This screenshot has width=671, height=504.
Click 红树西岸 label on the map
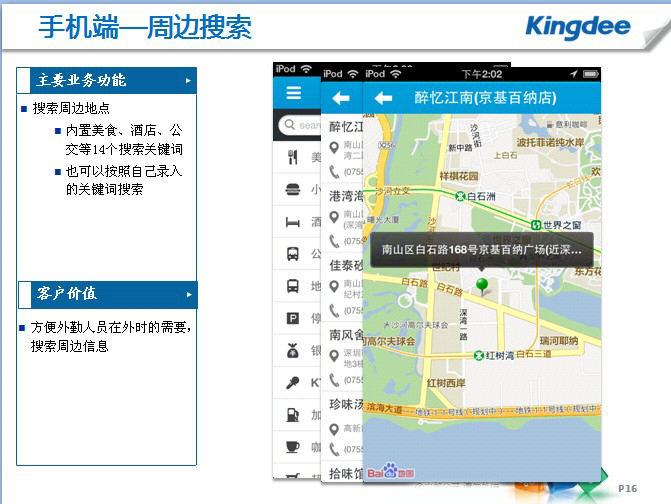click(x=446, y=383)
